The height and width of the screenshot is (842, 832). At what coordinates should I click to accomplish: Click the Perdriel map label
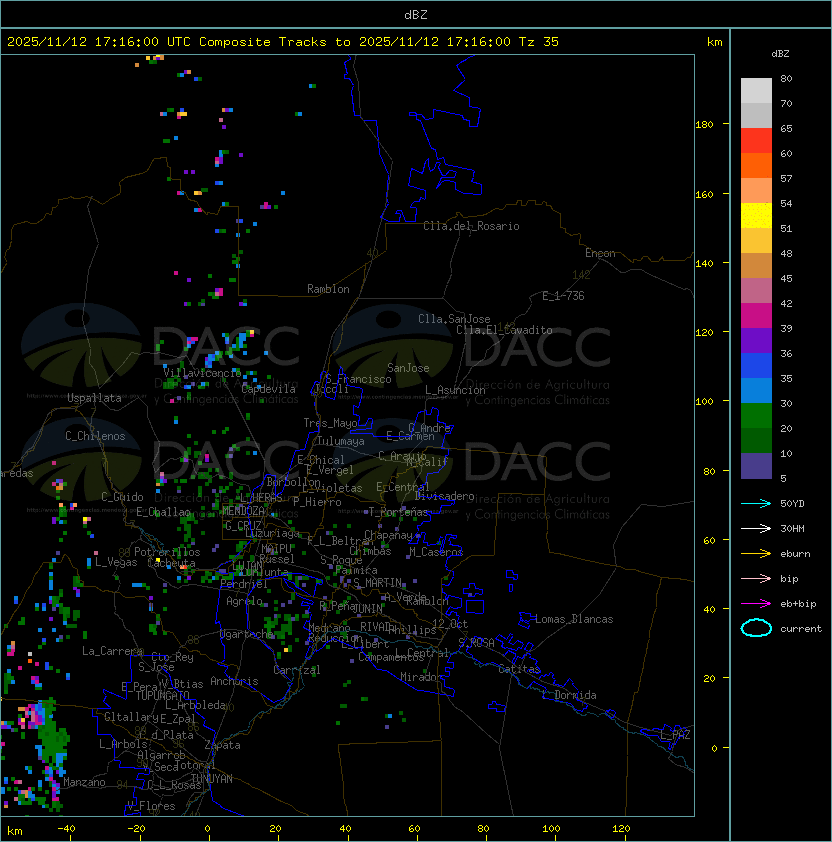pyautogui.click(x=243, y=584)
